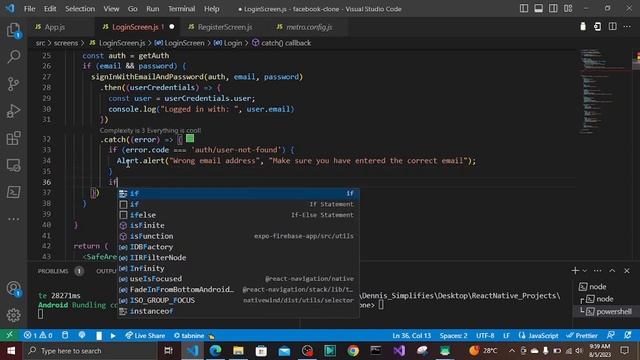Open File Explorer from the taskbar
640x360 pixels.
(238, 351)
